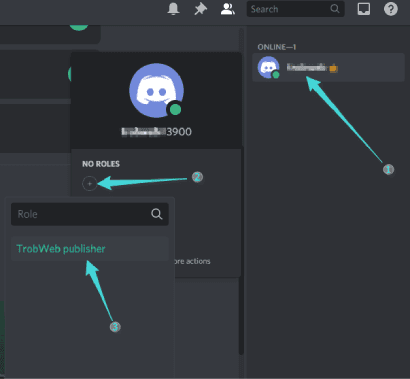The image size is (410, 379).
Task: Click the ONLINE—1 group header
Action: pos(277,47)
